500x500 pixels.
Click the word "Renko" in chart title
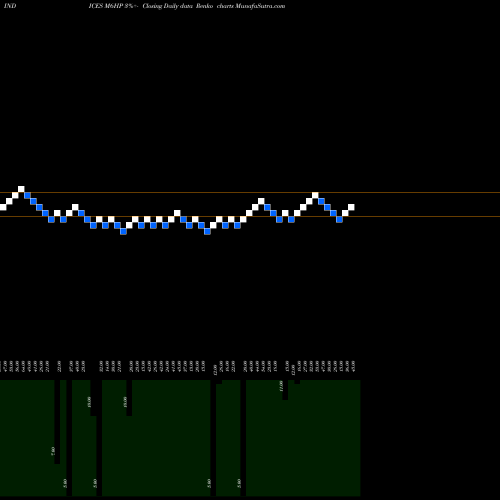pyautogui.click(x=204, y=6)
